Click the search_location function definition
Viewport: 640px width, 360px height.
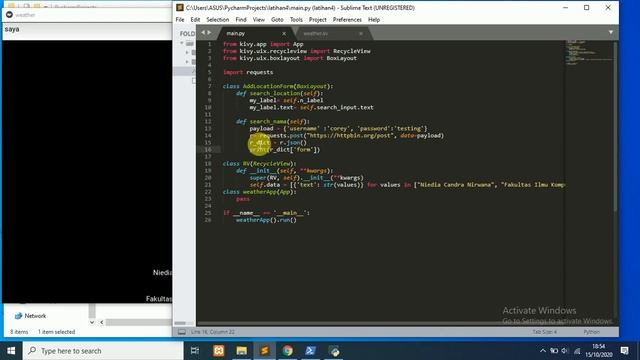point(279,93)
